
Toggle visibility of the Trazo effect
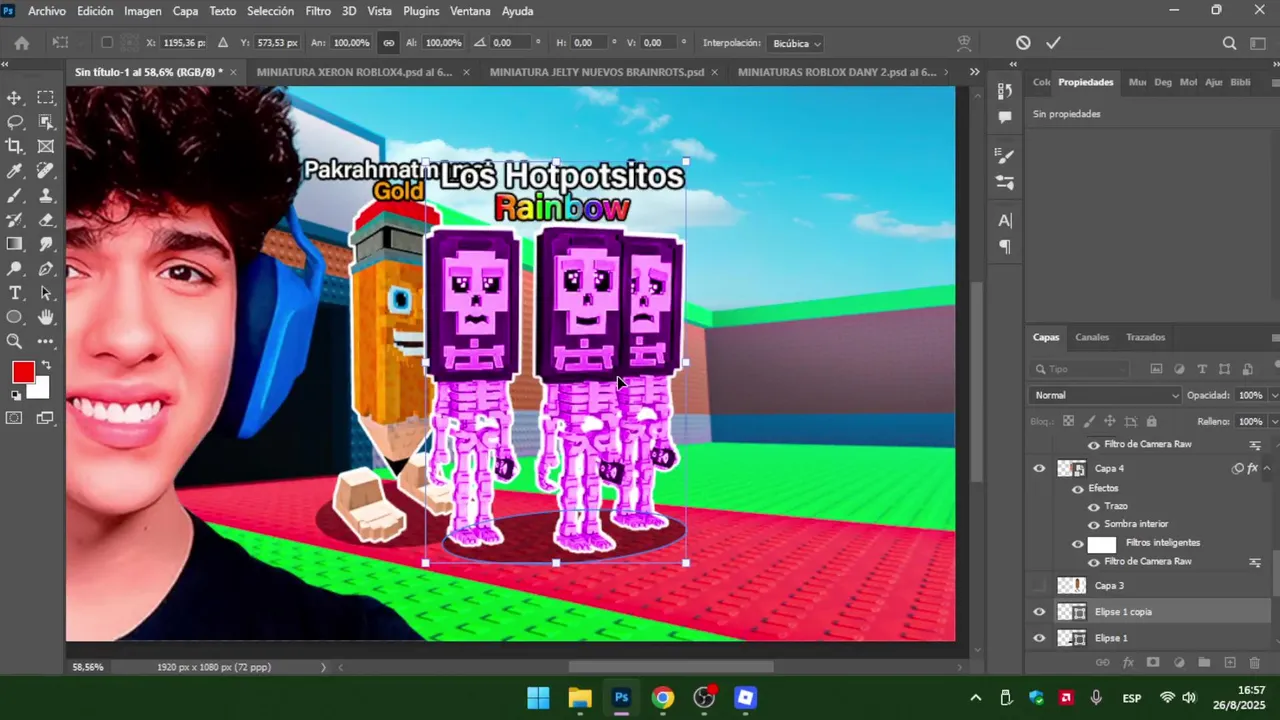point(1093,507)
